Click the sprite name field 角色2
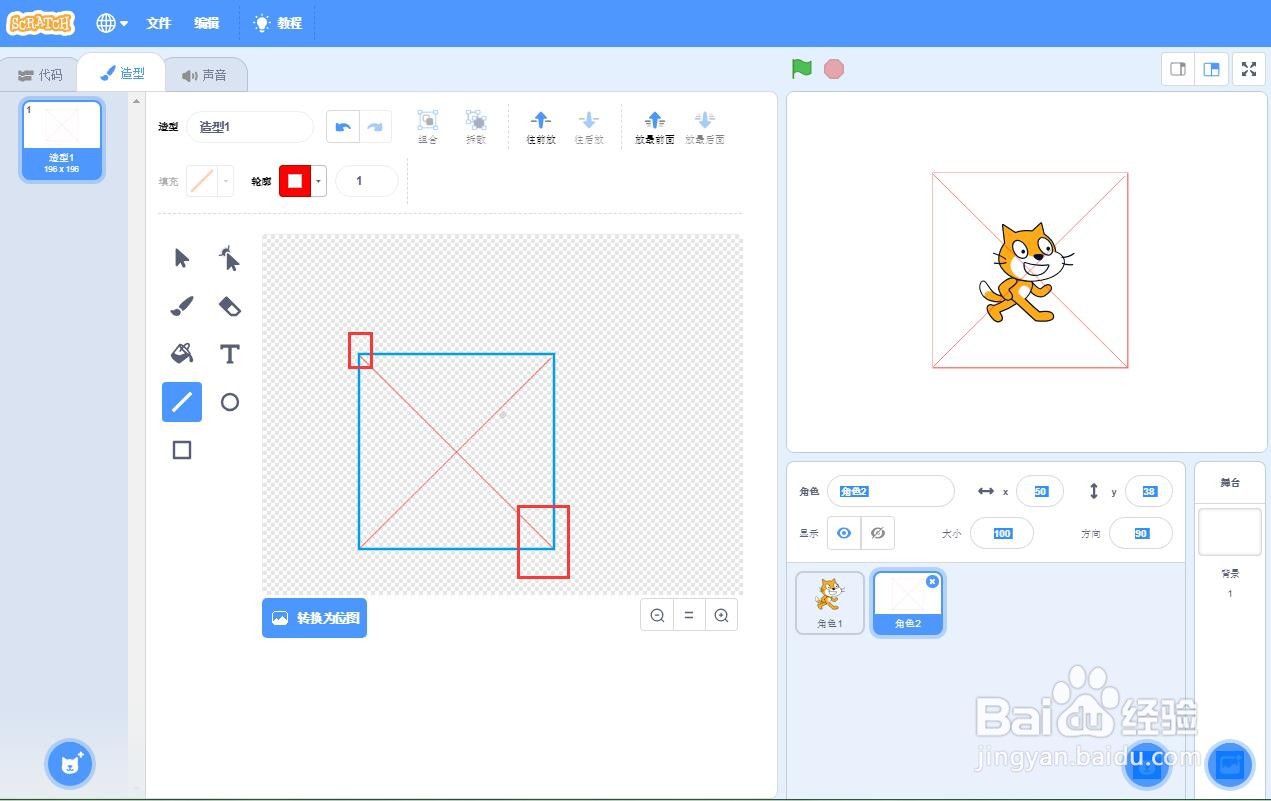This screenshot has height=801, width=1271. tap(890, 491)
